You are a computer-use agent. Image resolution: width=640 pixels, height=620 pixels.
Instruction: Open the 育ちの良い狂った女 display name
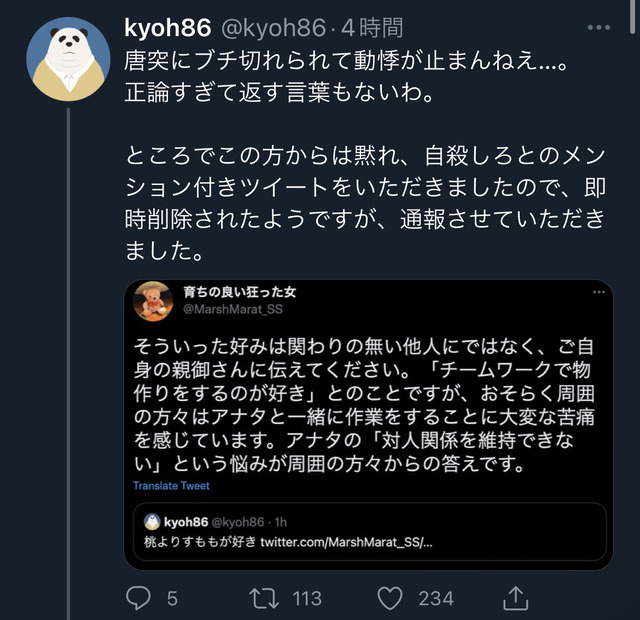pos(239,292)
